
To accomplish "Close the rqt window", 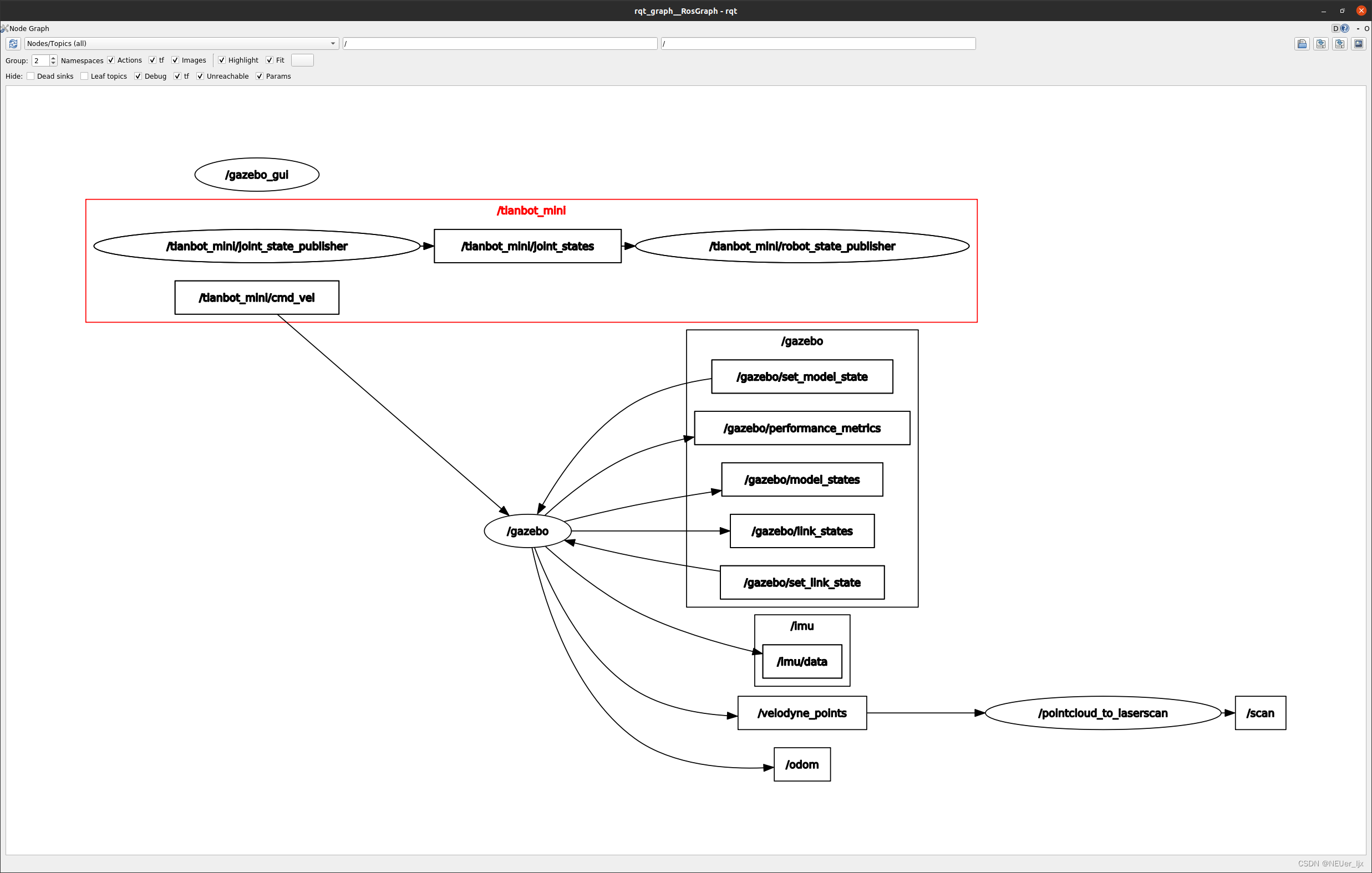I will pos(1361,11).
